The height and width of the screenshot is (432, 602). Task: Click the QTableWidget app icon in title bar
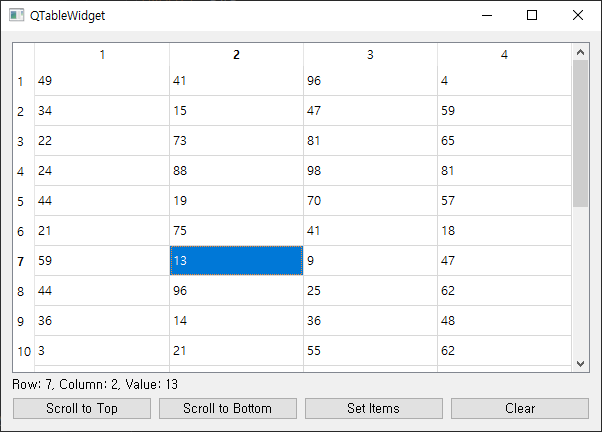pyautogui.click(x=17, y=15)
